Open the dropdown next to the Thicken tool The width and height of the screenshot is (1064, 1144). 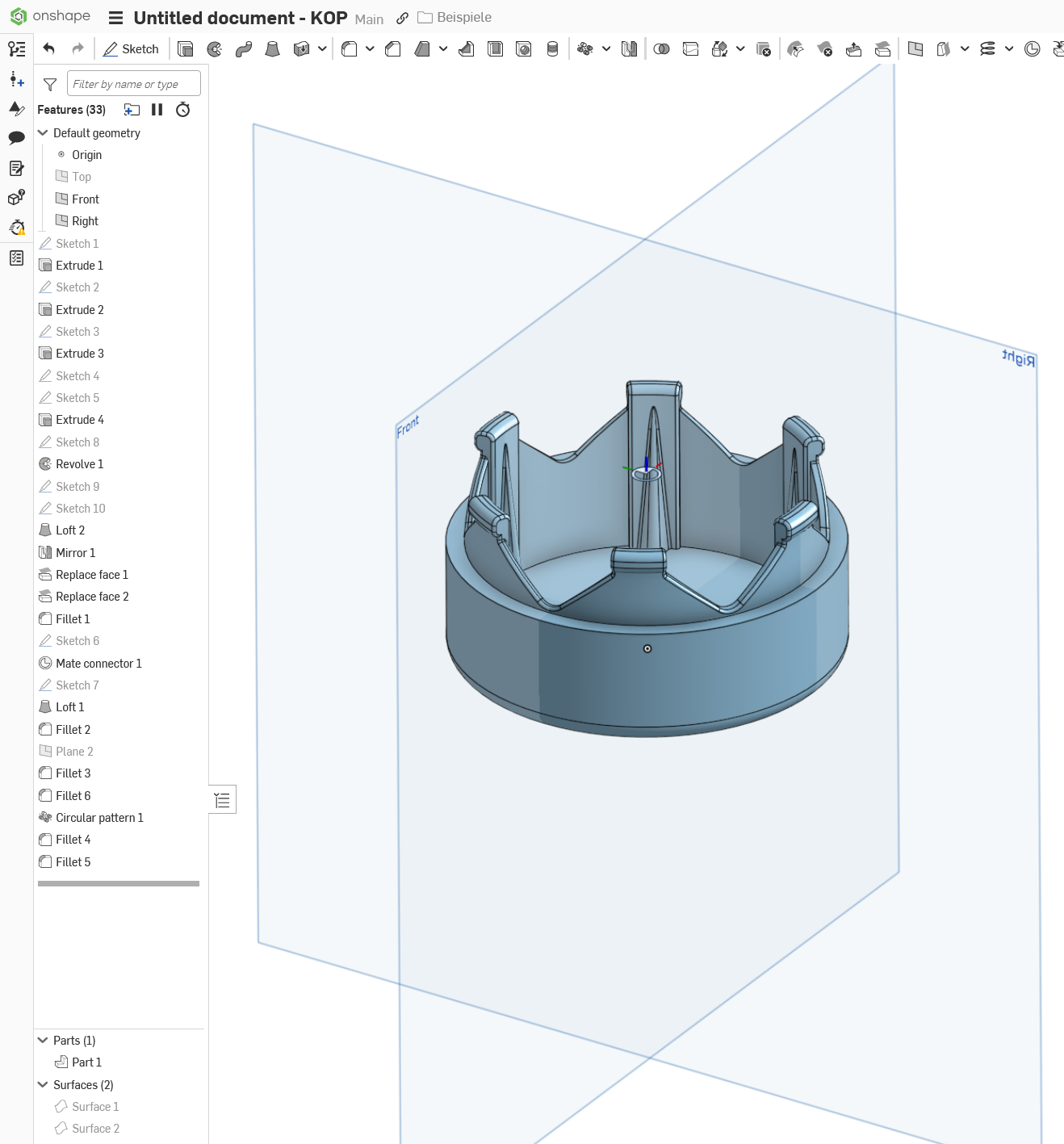(x=322, y=49)
